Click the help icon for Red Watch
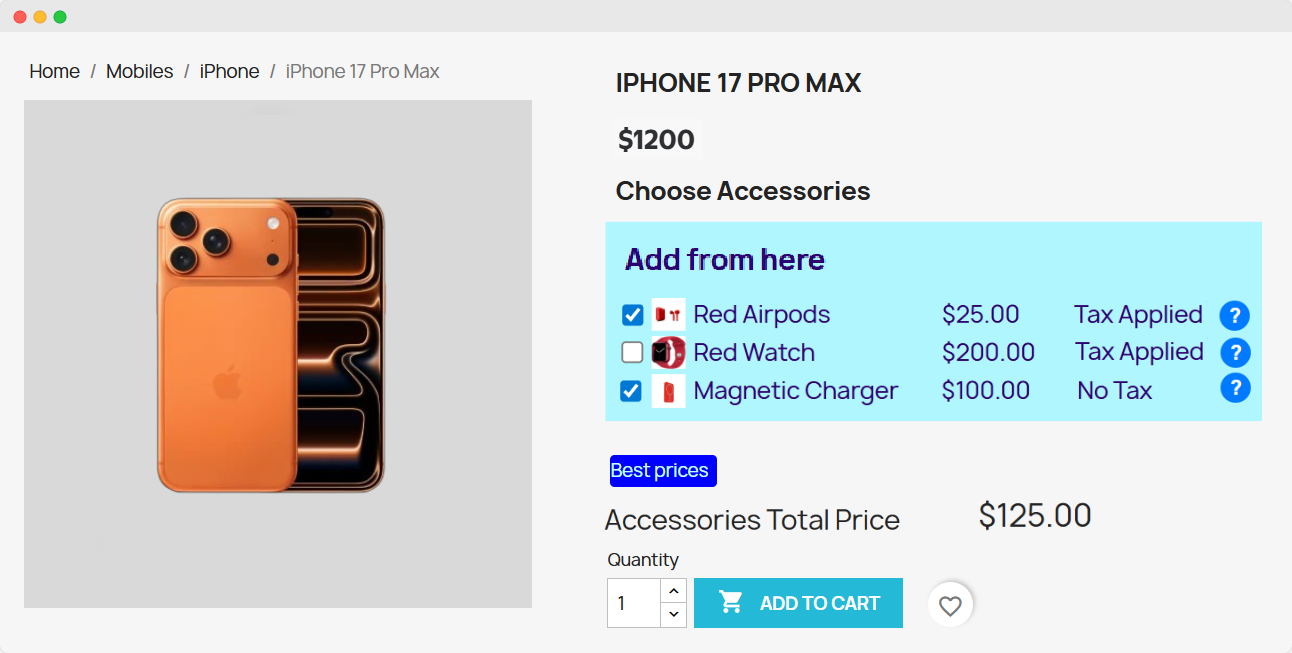The height and width of the screenshot is (653, 1292). 1235,353
